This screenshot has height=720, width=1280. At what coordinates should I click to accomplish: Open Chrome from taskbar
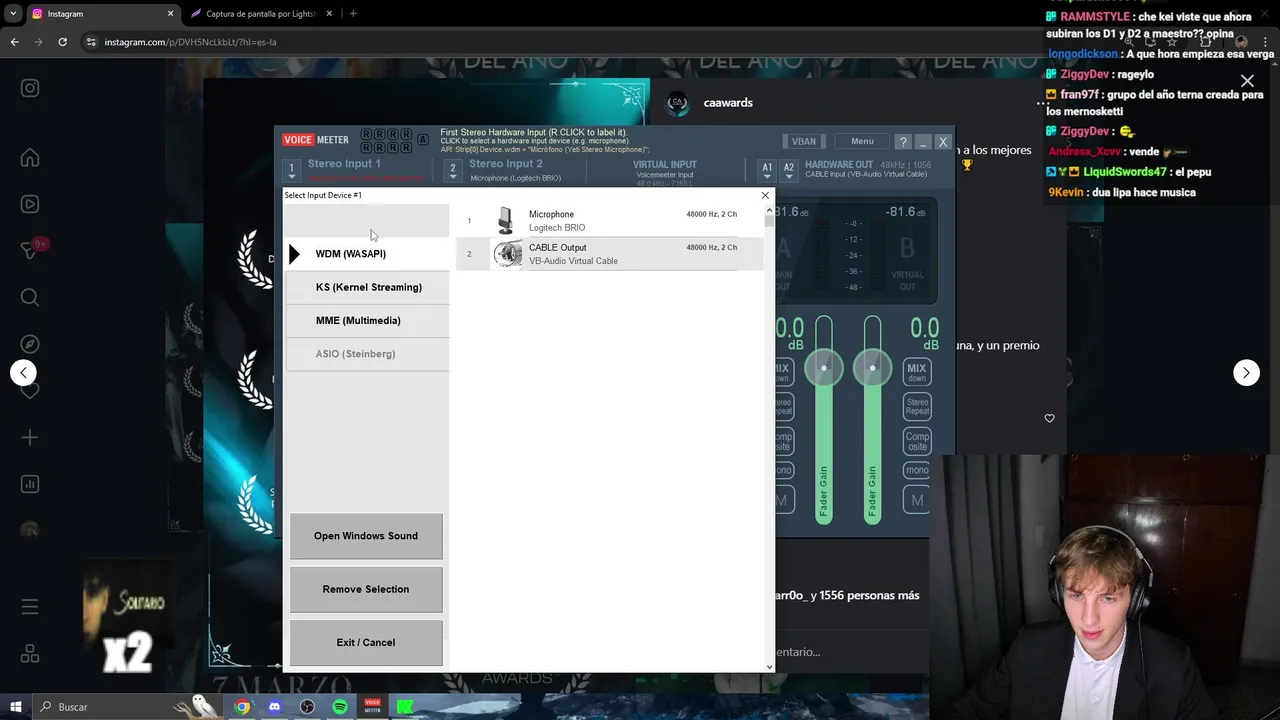pyautogui.click(x=242, y=707)
